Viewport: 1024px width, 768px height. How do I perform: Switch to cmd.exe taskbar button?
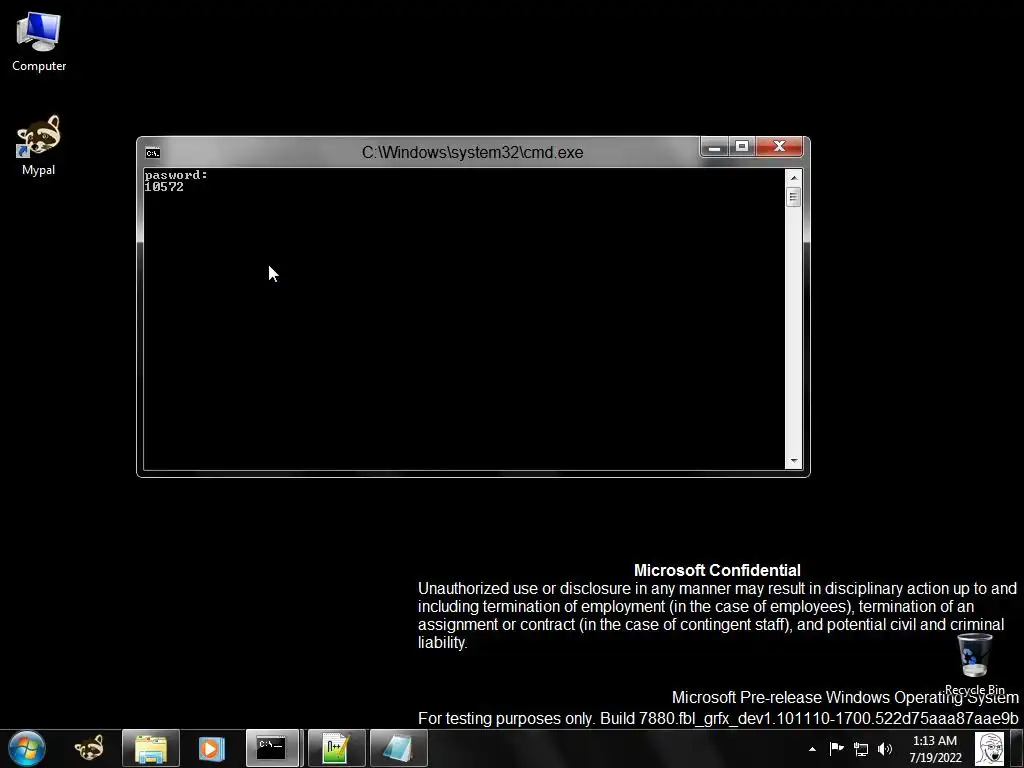click(272, 748)
